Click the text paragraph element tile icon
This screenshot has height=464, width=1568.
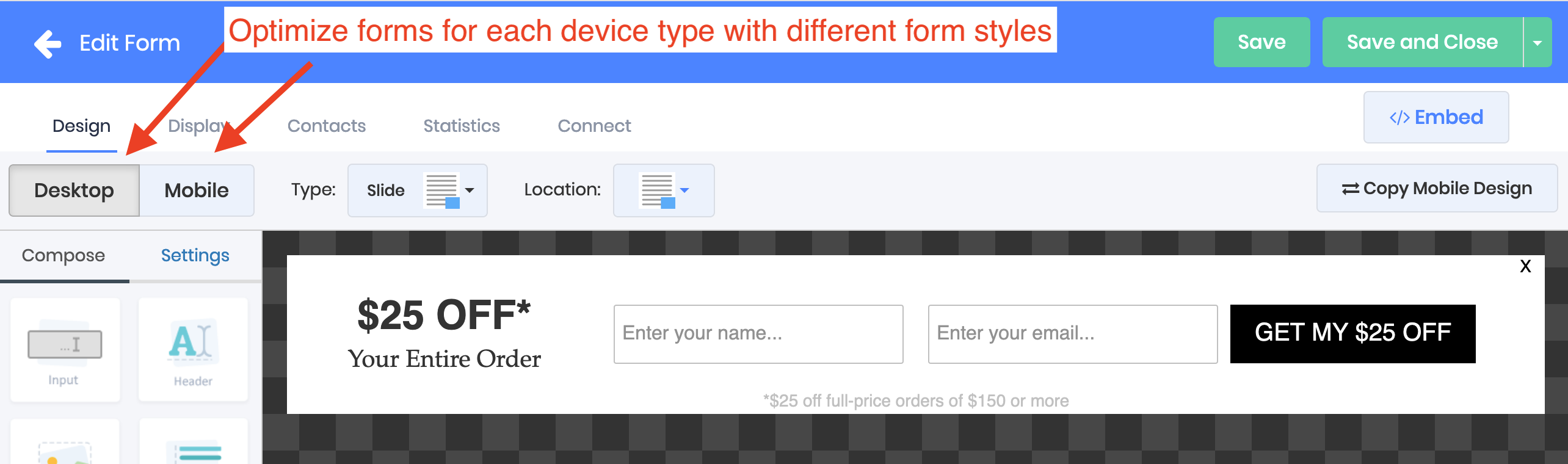pyautogui.click(x=193, y=451)
